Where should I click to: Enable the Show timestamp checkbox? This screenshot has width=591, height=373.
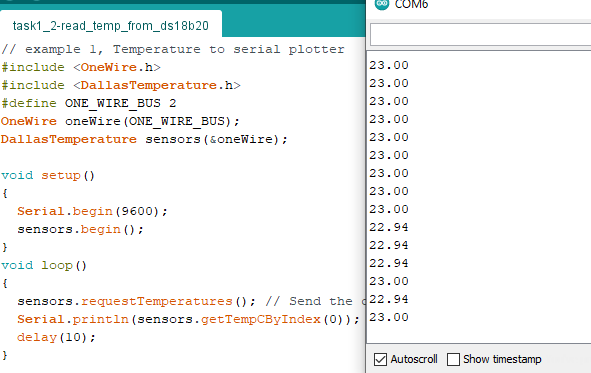coord(453,359)
